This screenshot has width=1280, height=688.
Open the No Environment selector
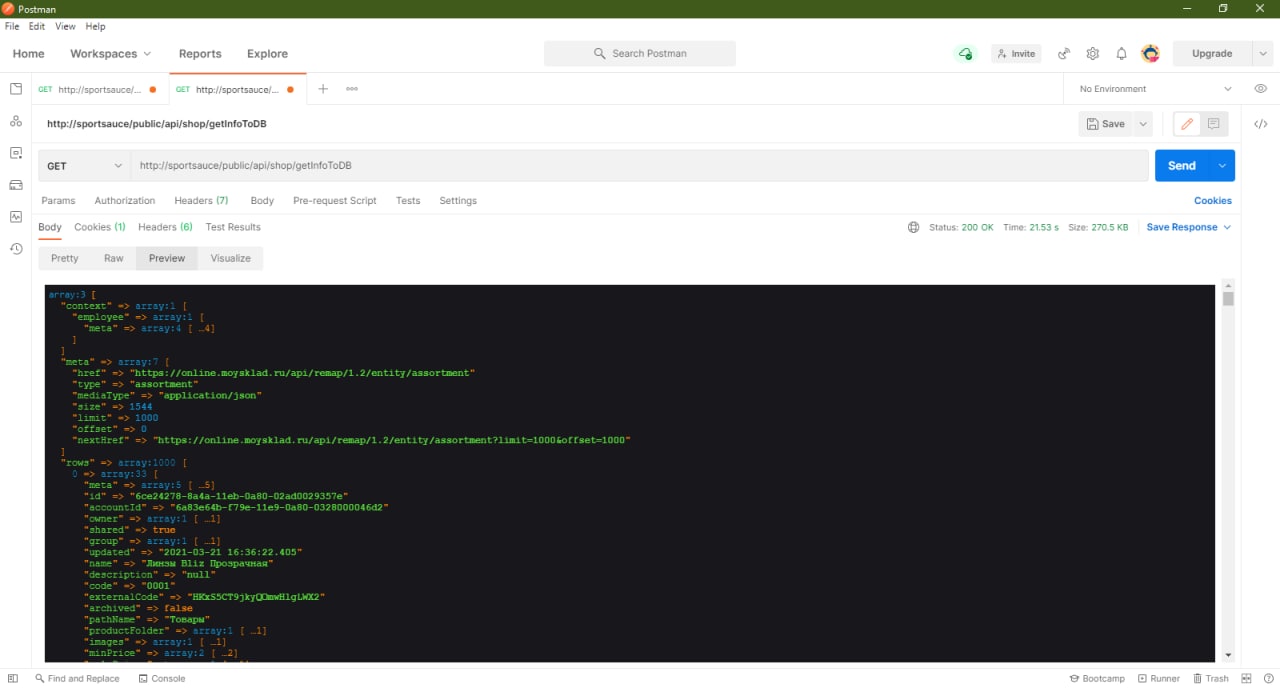tap(1155, 89)
